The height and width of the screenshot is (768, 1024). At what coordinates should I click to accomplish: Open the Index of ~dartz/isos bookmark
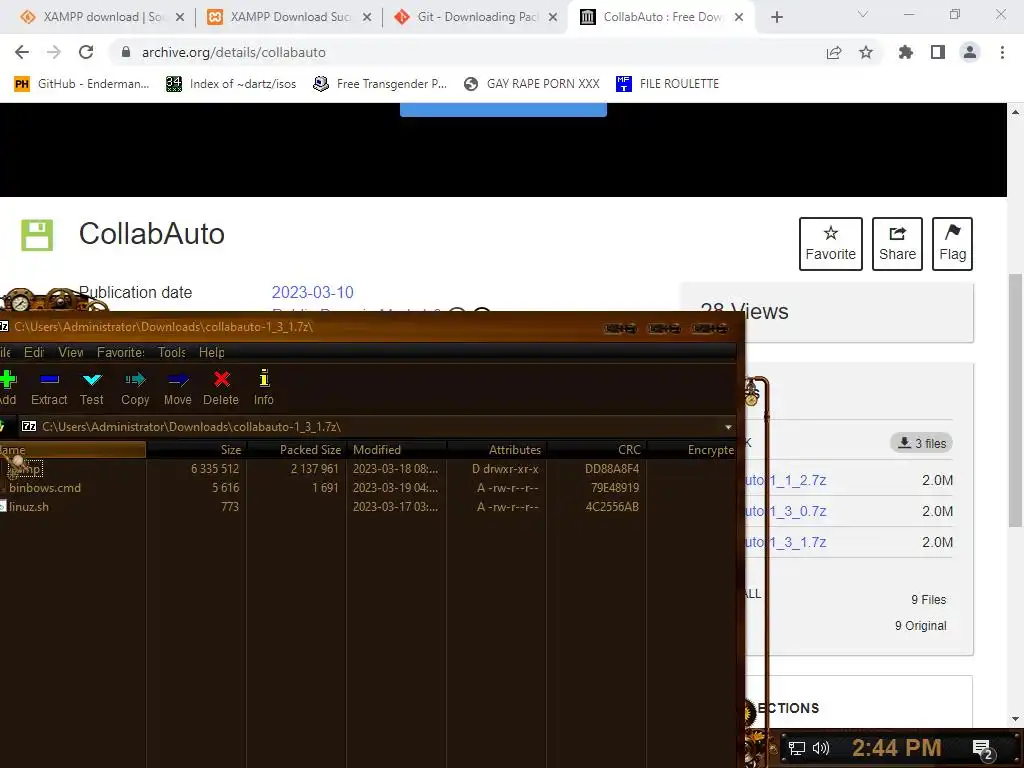(231, 84)
